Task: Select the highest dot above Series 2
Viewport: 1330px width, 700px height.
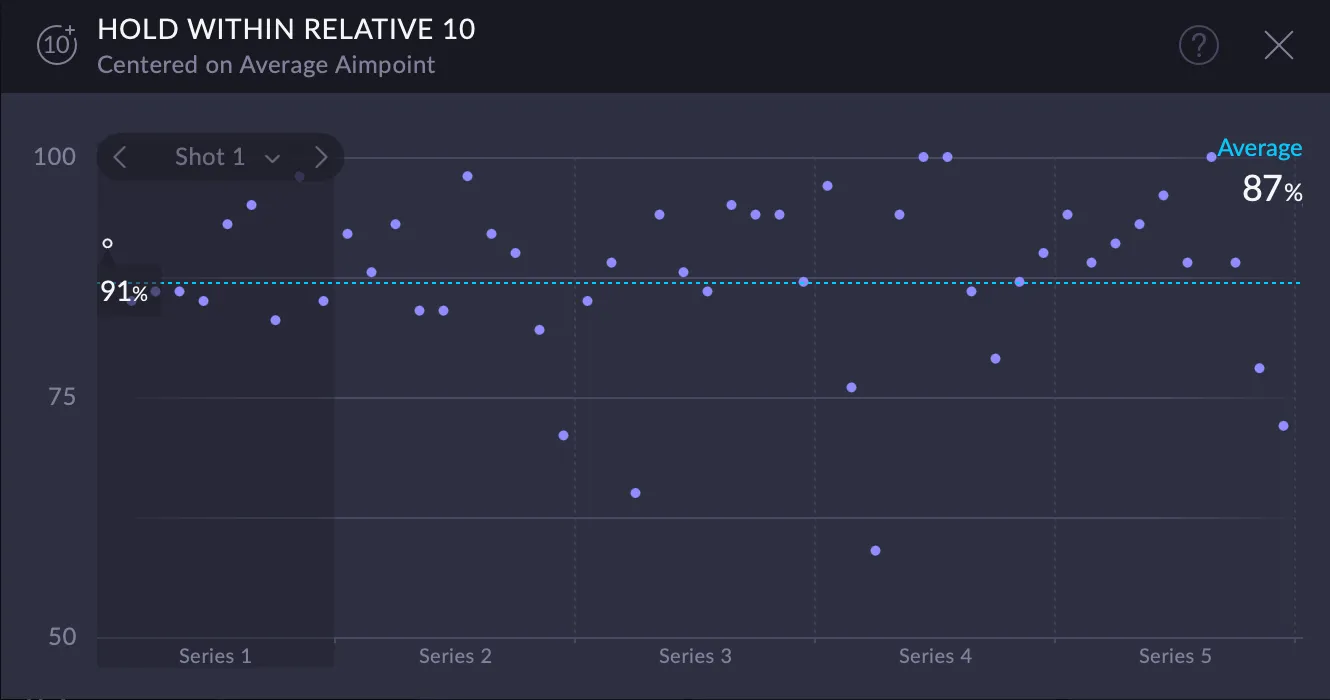Action: coord(466,175)
